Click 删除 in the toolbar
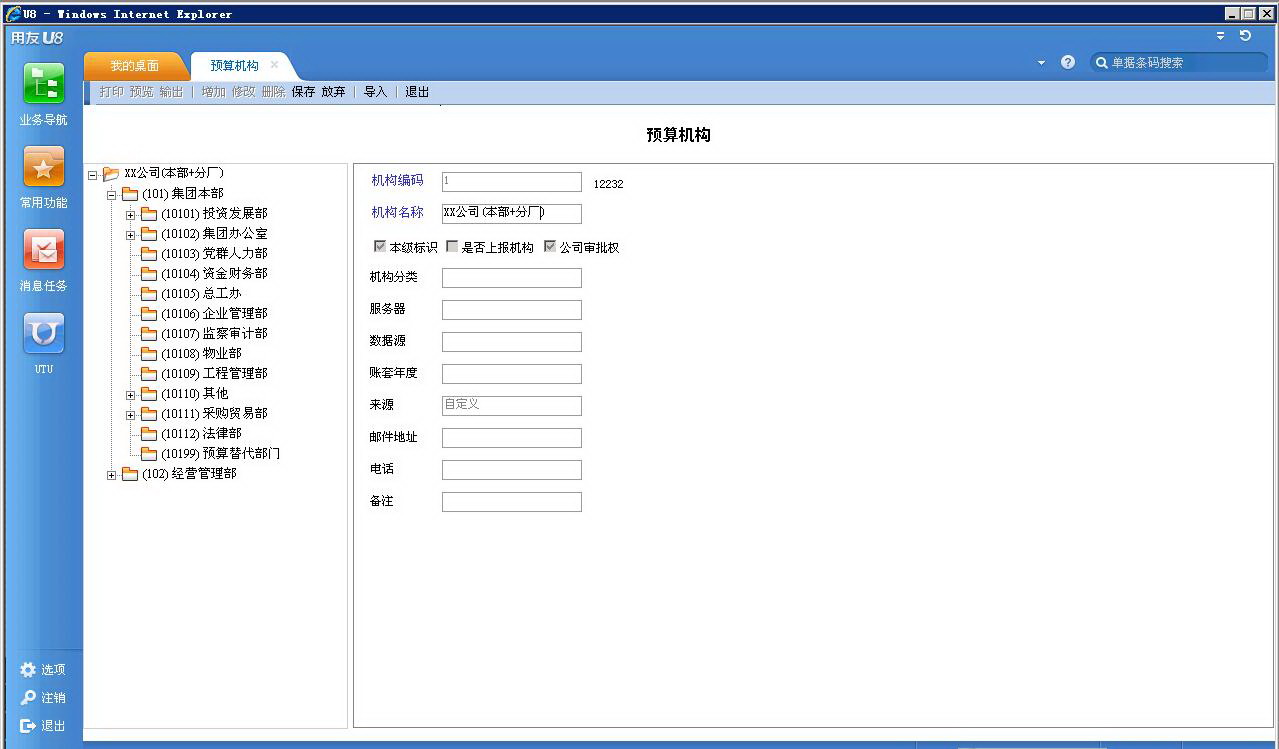 pyautogui.click(x=273, y=92)
